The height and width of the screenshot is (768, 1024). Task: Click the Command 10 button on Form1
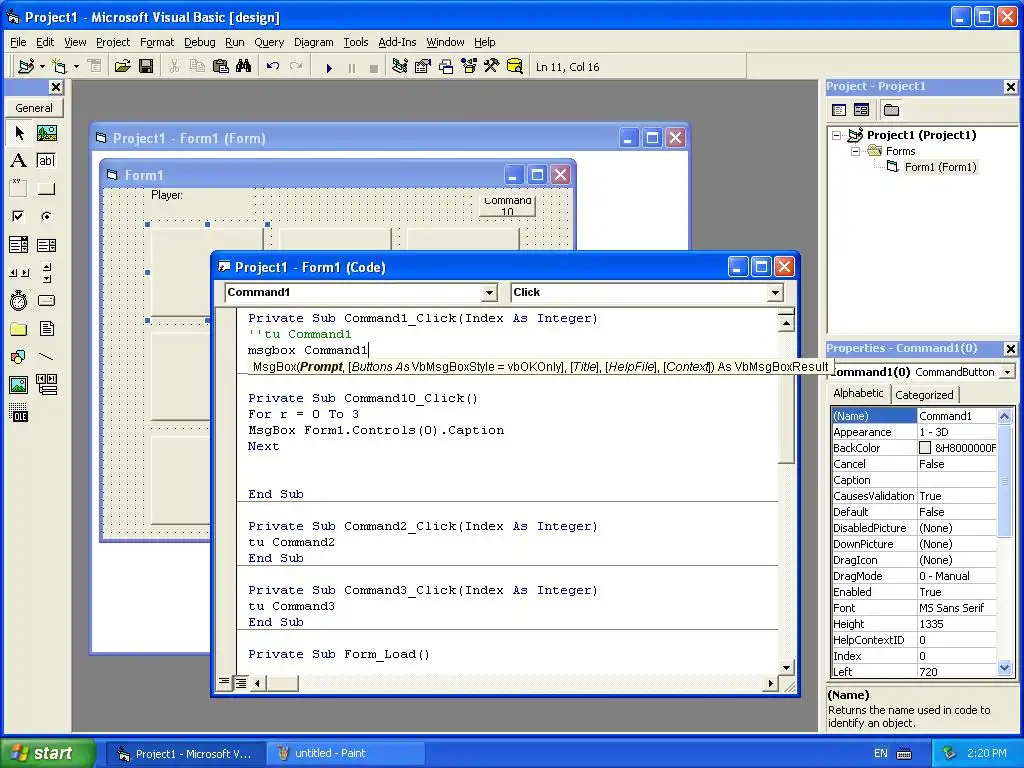click(507, 205)
